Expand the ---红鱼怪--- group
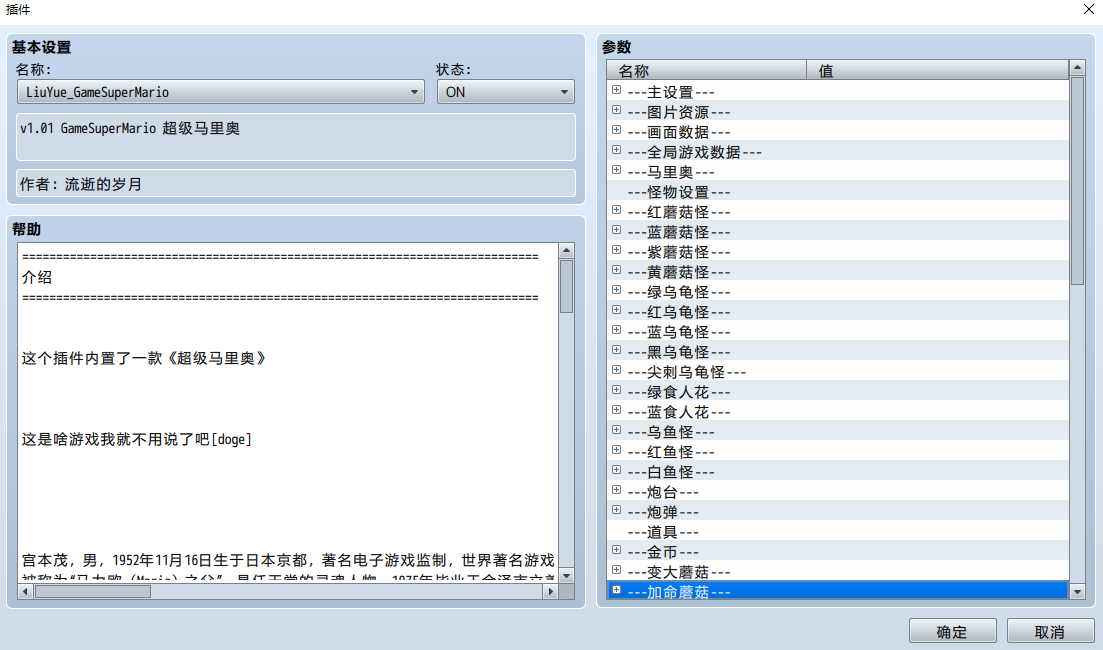The height and width of the screenshot is (650, 1103). point(616,450)
